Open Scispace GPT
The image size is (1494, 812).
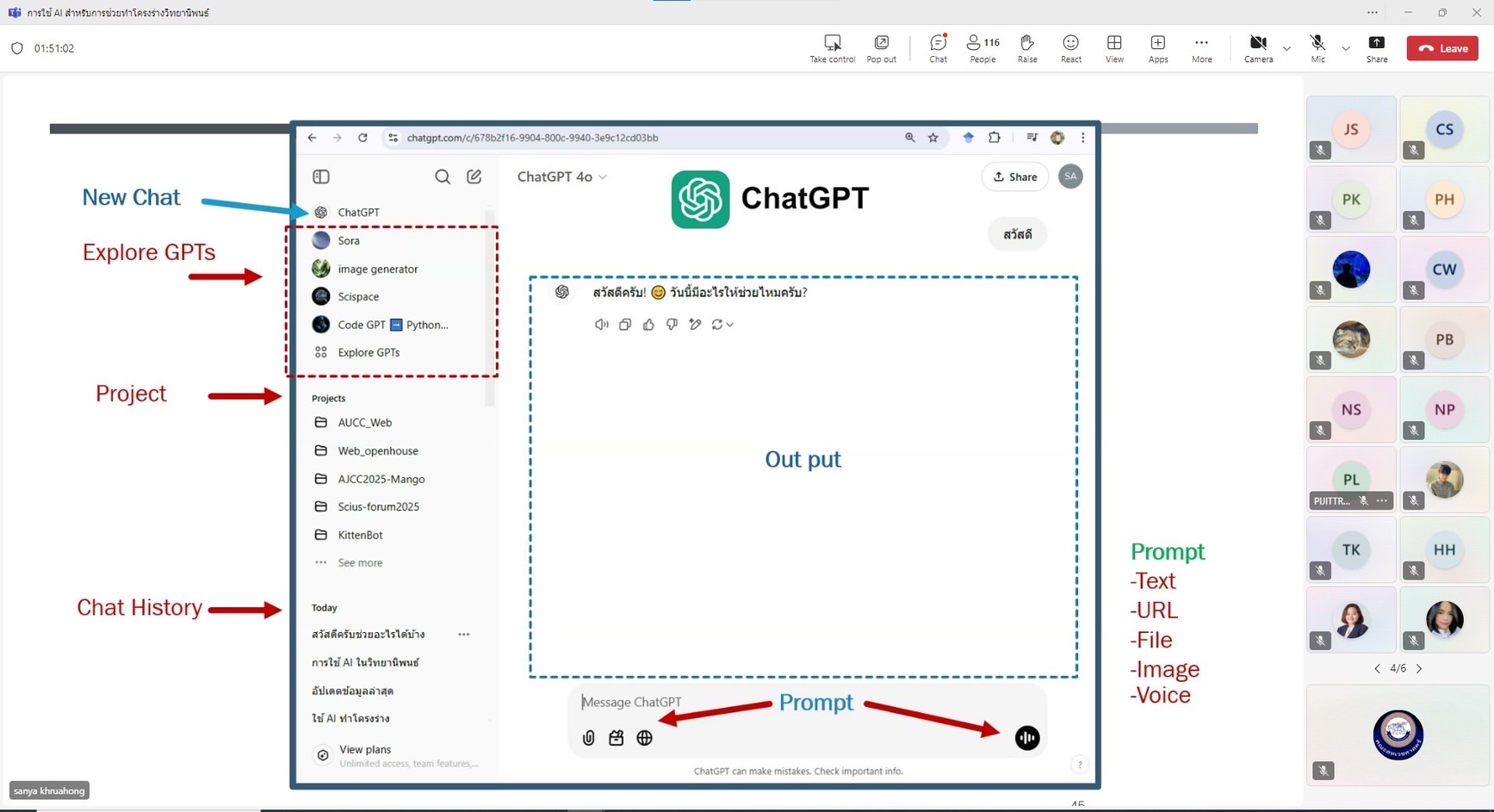(357, 296)
